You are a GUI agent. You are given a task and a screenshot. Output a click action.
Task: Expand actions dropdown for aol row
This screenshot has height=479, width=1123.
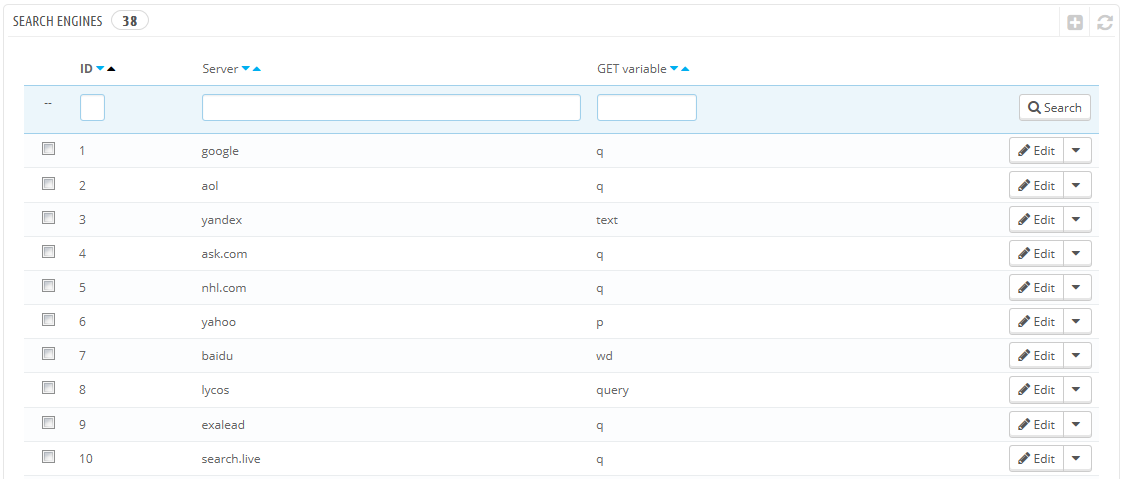1076,185
